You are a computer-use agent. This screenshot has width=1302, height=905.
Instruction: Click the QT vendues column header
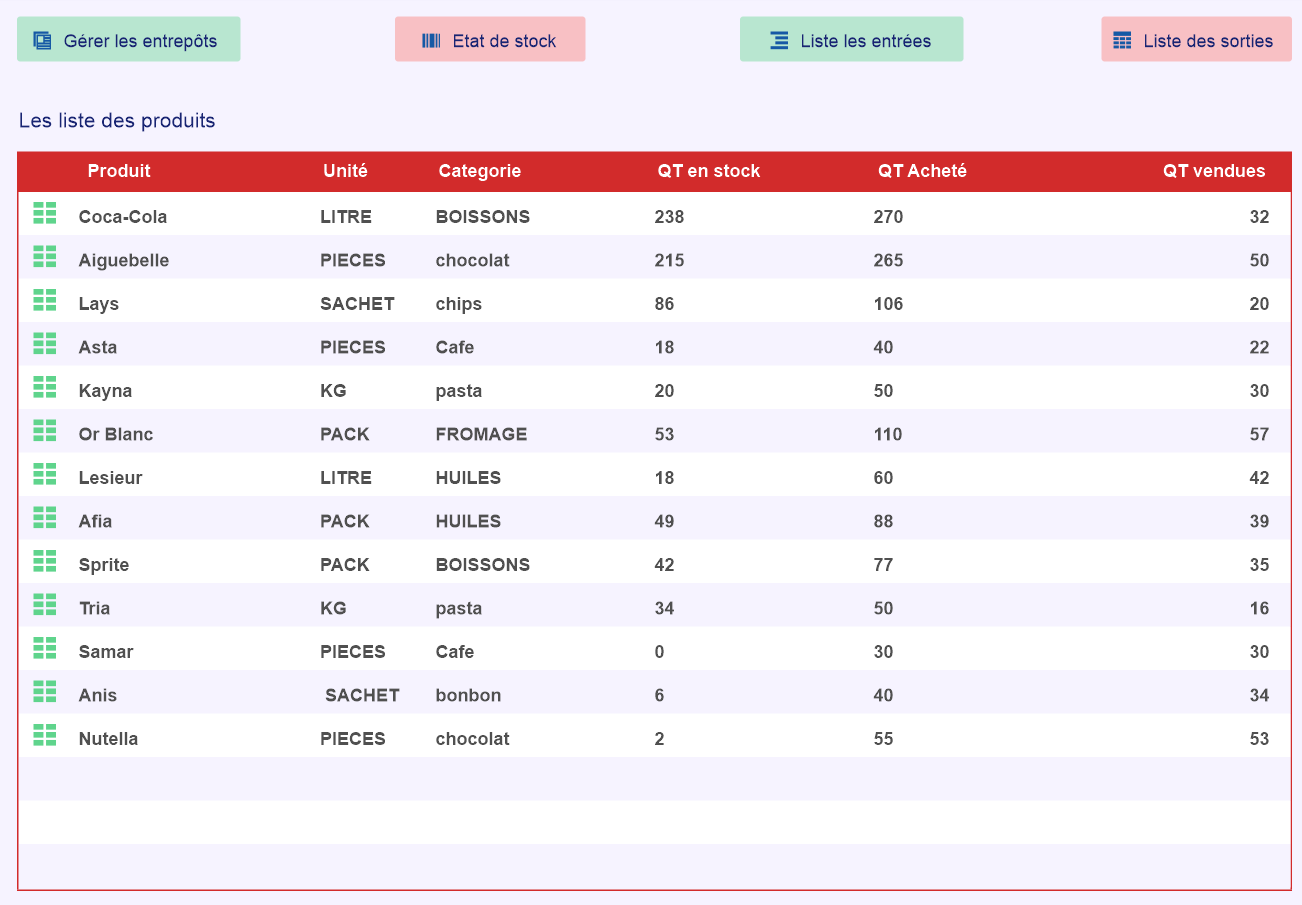(1214, 171)
